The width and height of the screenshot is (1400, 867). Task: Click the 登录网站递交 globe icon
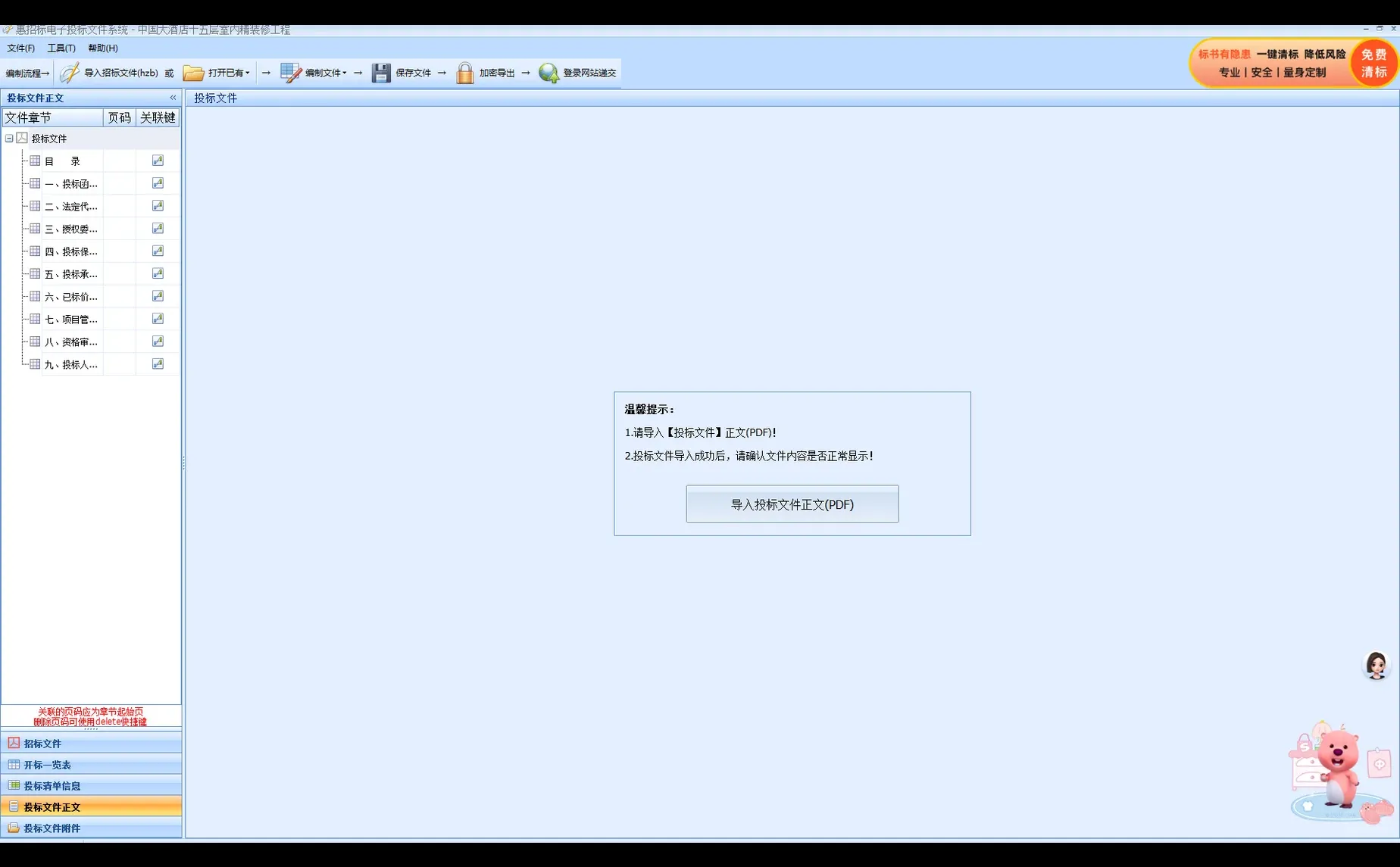click(x=548, y=73)
